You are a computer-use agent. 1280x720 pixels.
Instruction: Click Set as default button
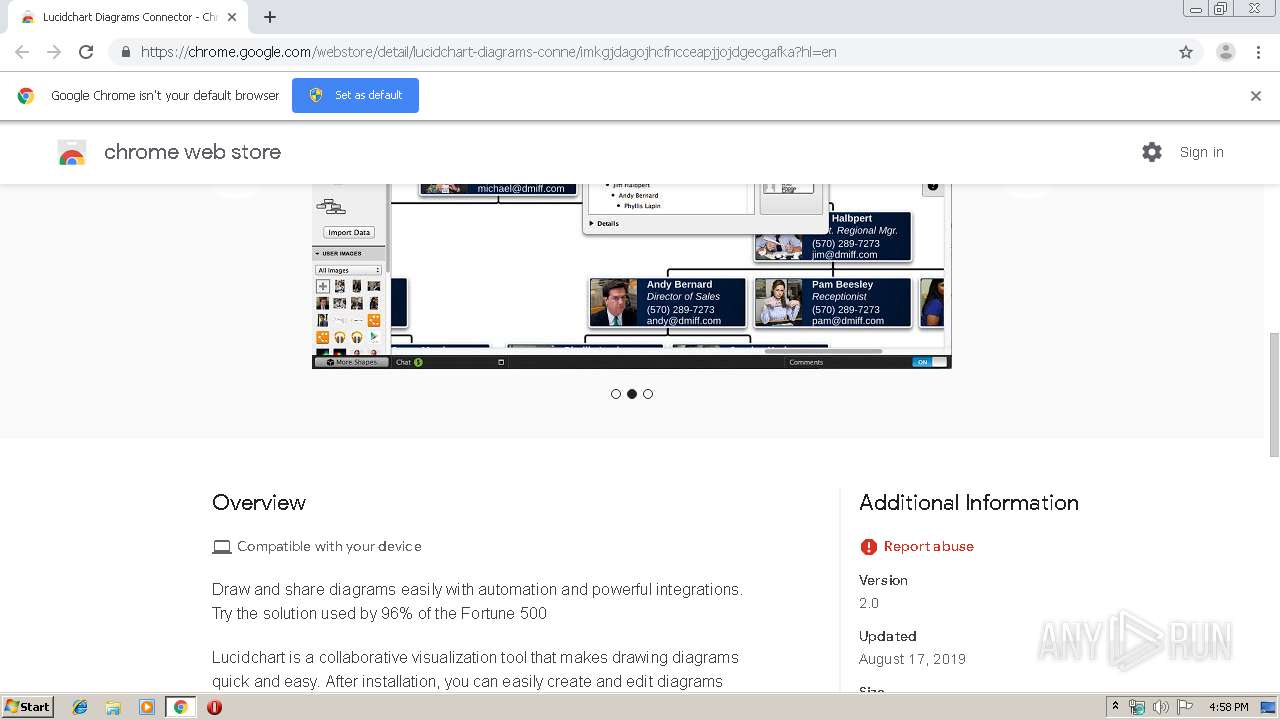coord(355,95)
